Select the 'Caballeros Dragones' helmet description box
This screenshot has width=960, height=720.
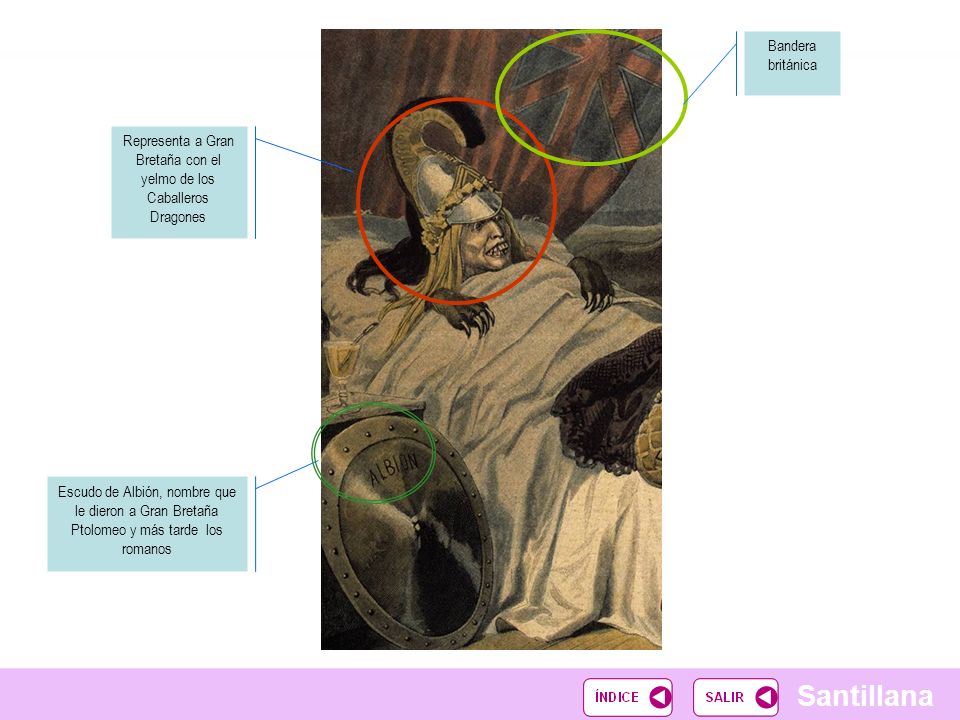click(x=179, y=182)
